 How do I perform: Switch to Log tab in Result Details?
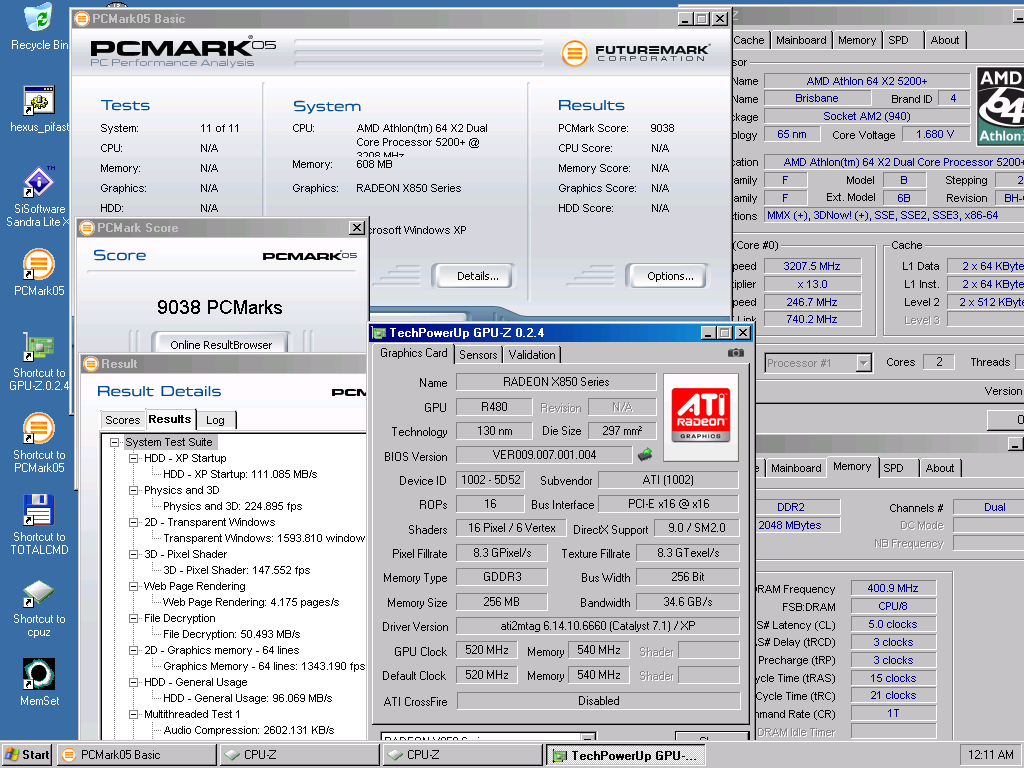click(215, 420)
